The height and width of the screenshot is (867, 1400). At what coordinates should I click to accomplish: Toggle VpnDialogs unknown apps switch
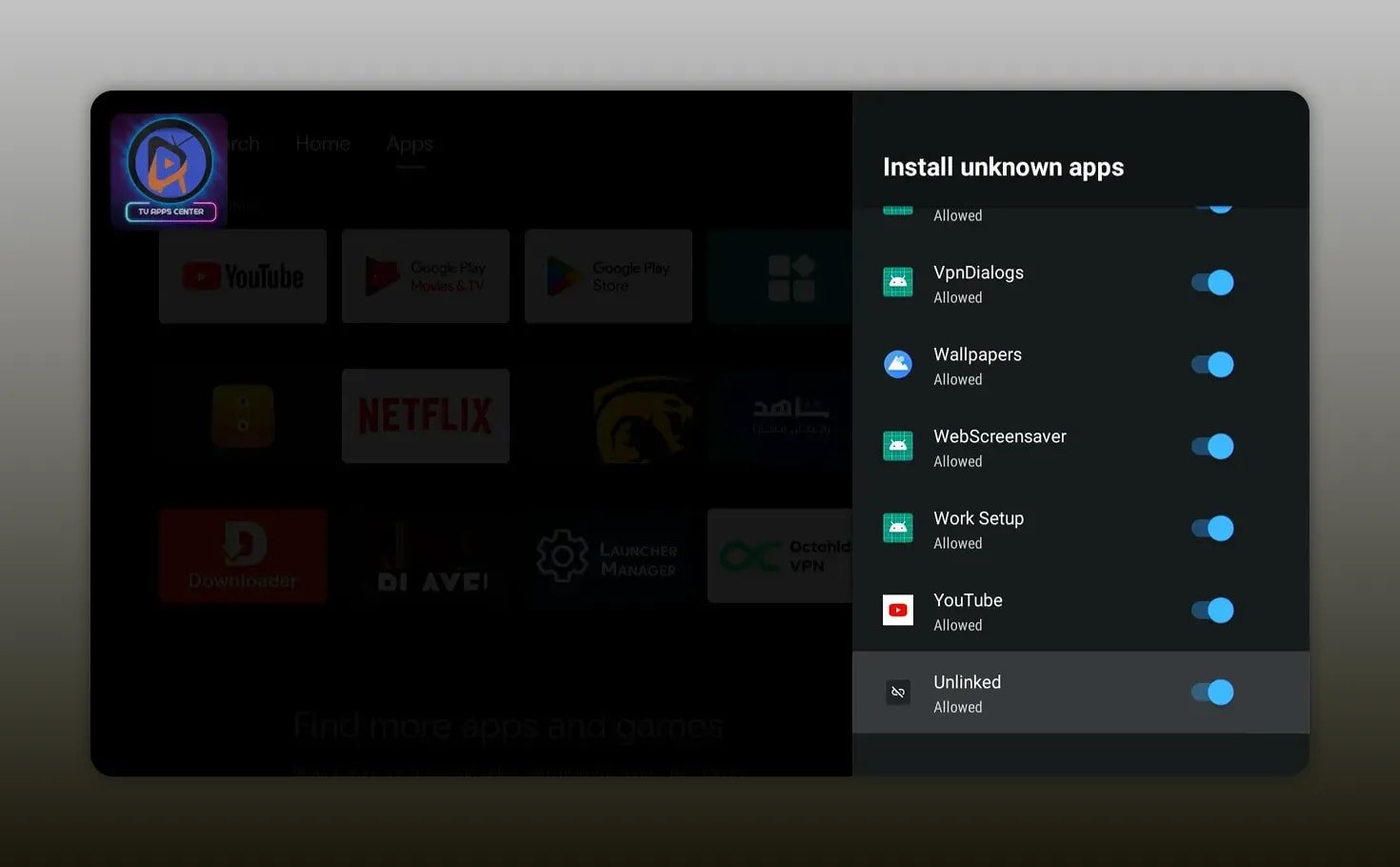pyautogui.click(x=1212, y=283)
